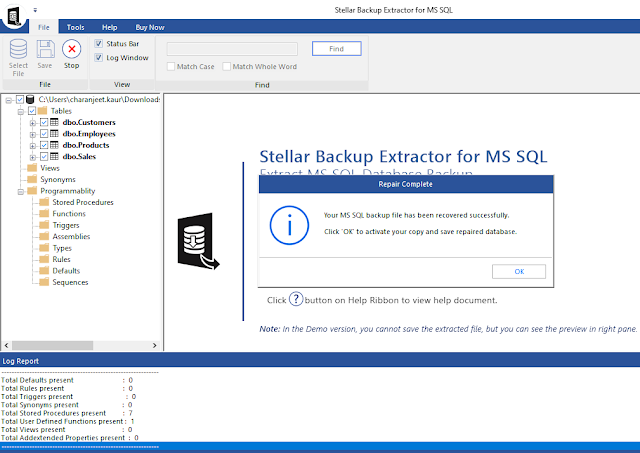Click dbo.Products table icon

pos(54,145)
